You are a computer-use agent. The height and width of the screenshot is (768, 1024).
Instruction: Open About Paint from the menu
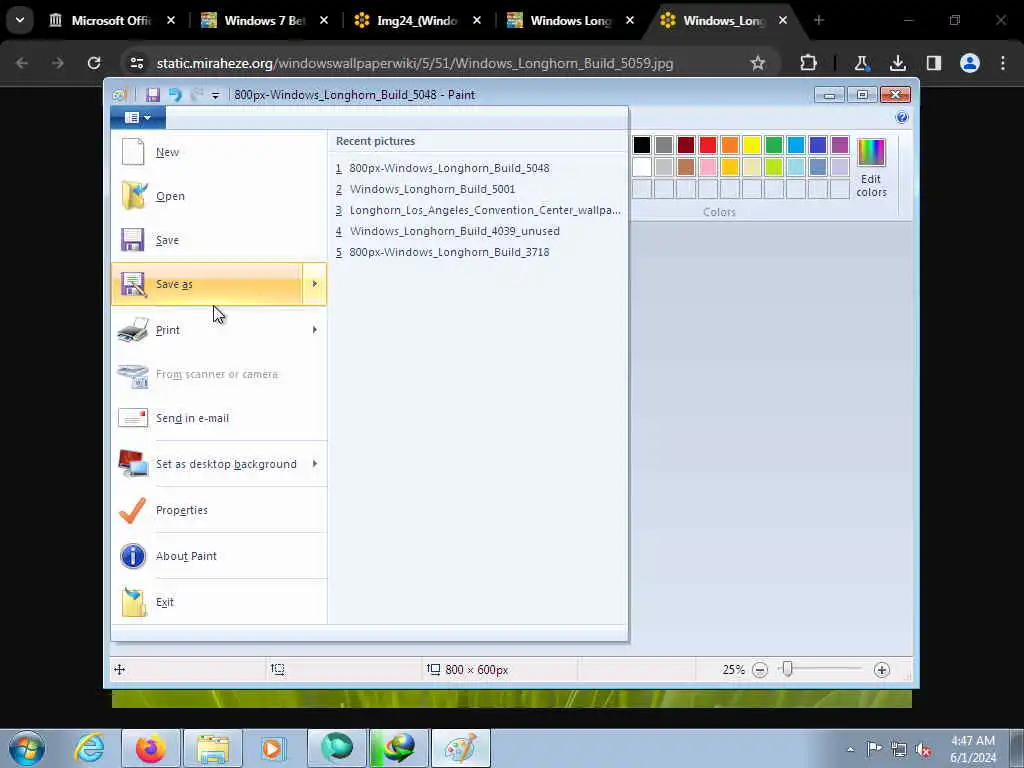tap(219, 556)
